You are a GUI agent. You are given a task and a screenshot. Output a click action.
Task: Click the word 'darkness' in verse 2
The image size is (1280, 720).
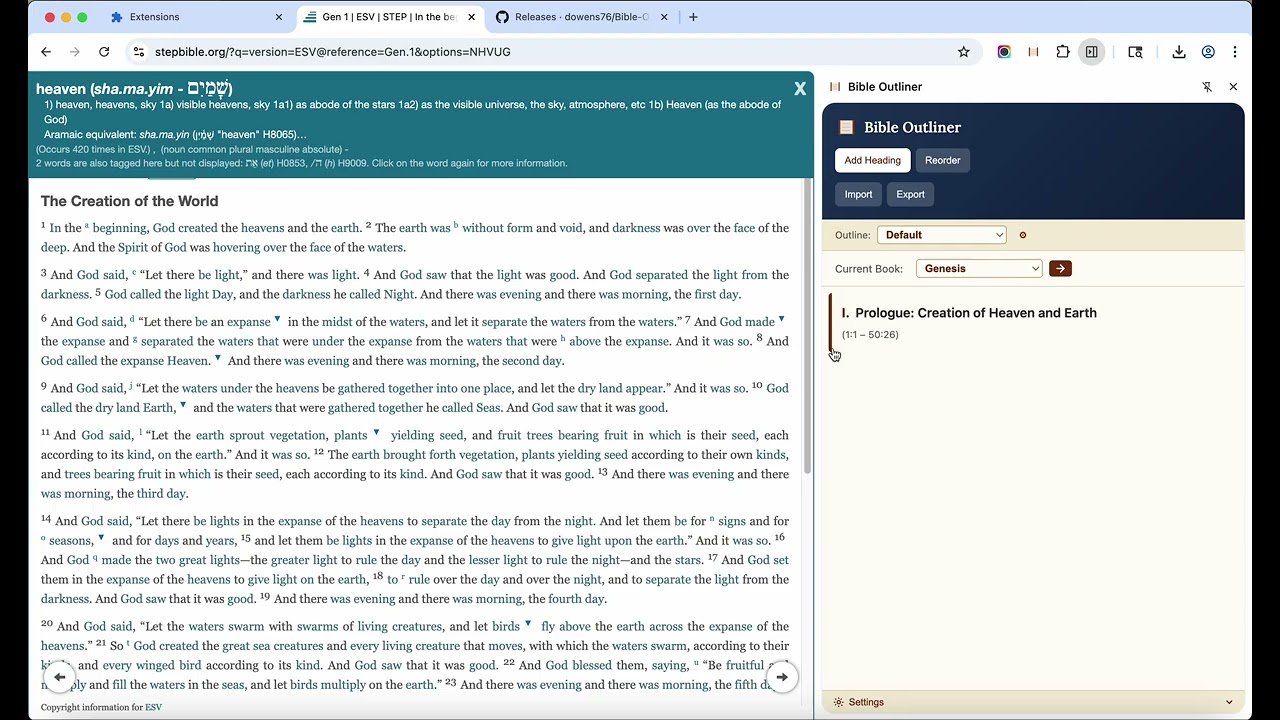[x=636, y=228]
